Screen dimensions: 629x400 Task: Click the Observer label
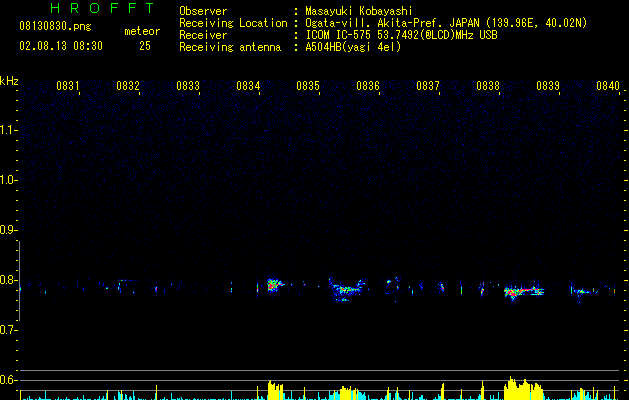point(203,11)
